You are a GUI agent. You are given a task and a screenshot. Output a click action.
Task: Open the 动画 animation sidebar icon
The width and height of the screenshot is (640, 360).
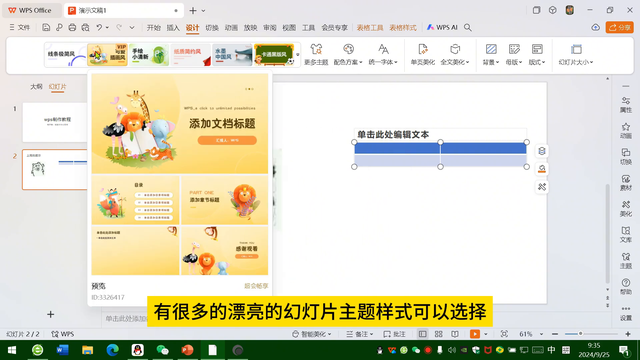(626, 131)
